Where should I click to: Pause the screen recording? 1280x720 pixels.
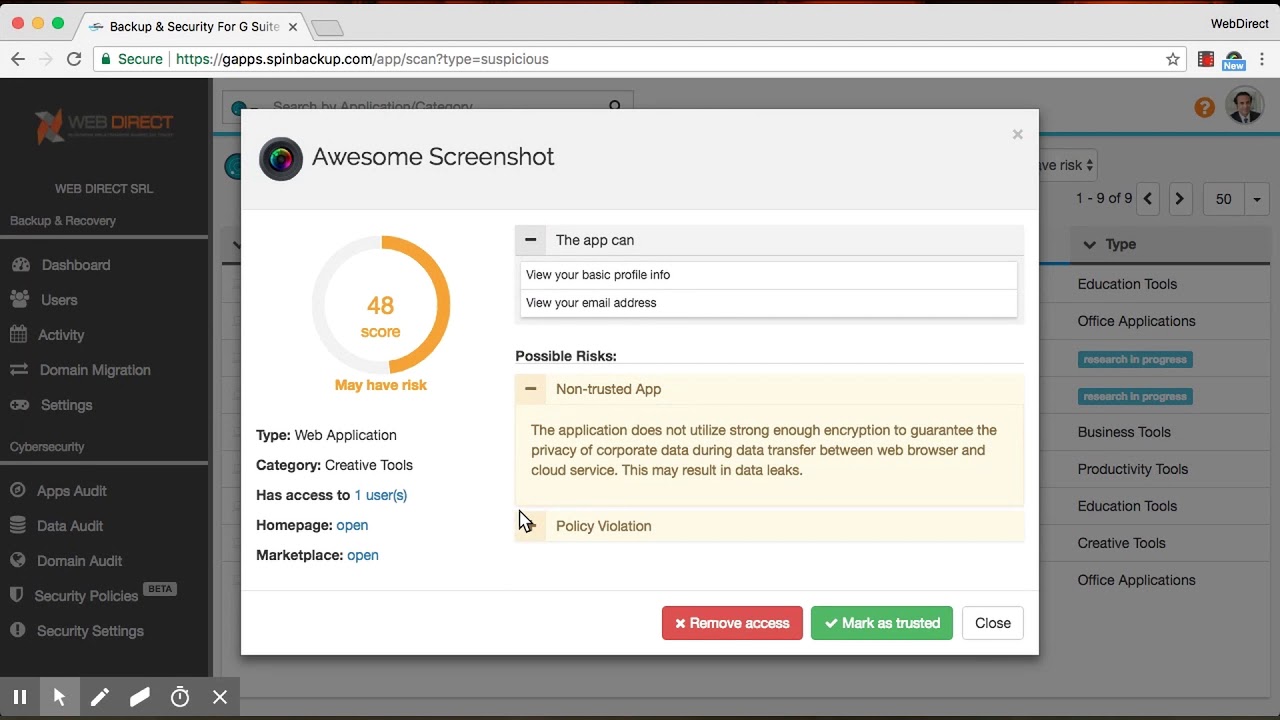coord(20,697)
